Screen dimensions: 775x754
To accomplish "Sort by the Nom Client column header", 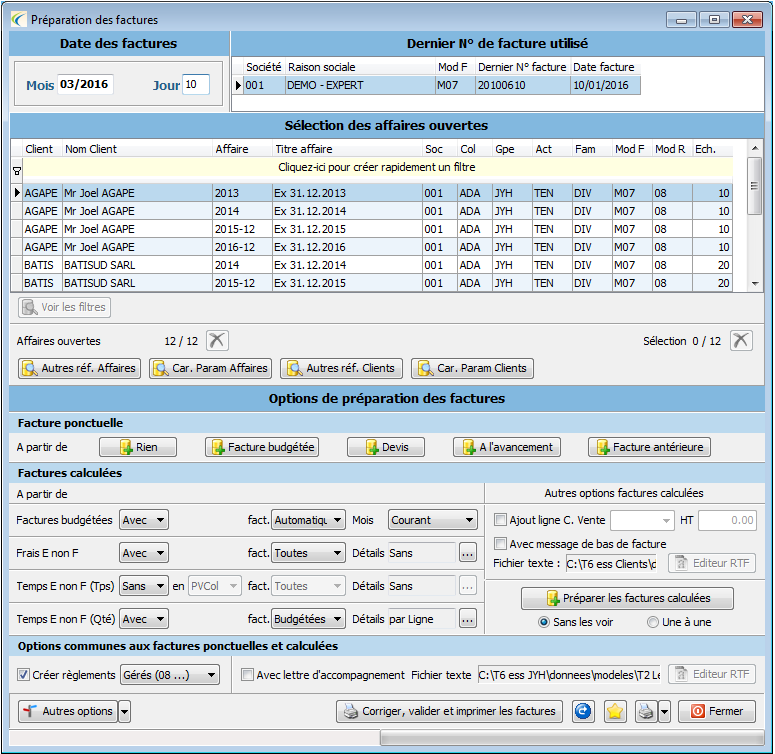I will pyautogui.click(x=137, y=149).
